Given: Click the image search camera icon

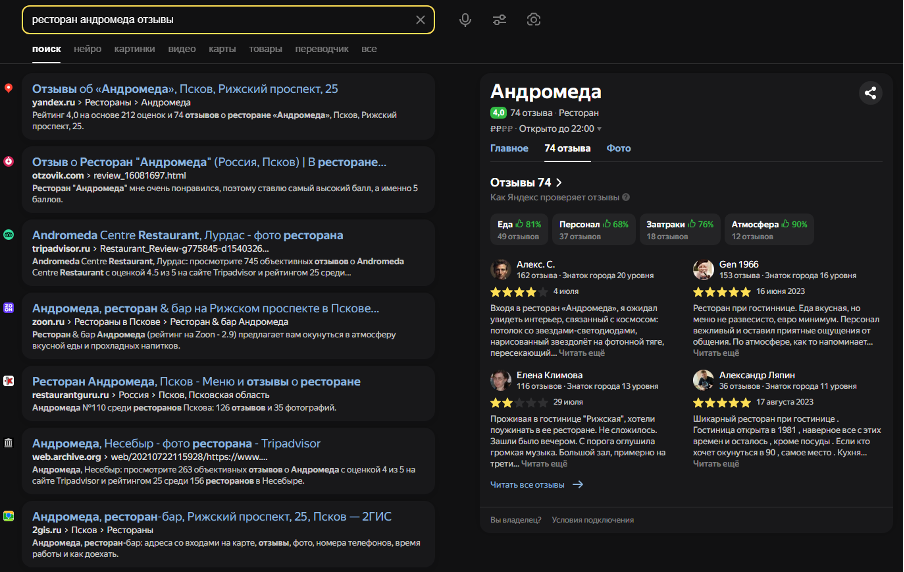Looking at the screenshot, I should 534,20.
